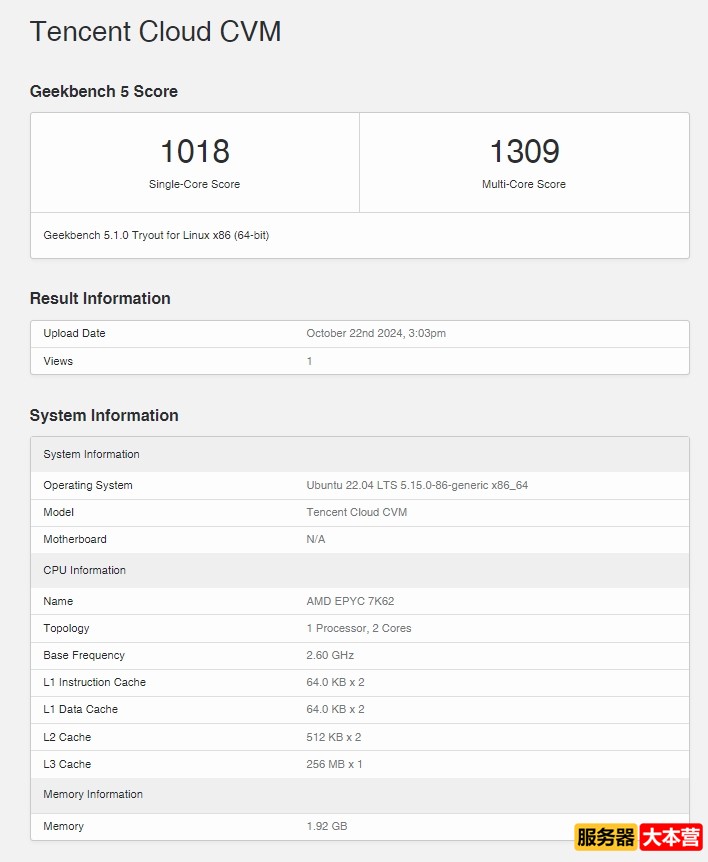This screenshot has height=862, width=708.
Task: Click the Views row label
Action: coord(58,361)
